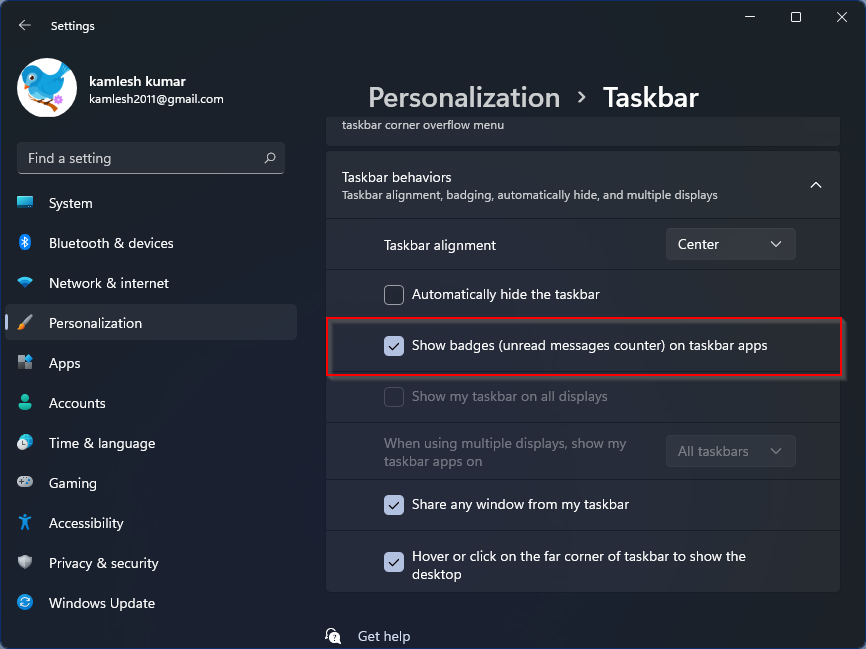
Task: Click the Accessibility figure icon
Action: 25,523
